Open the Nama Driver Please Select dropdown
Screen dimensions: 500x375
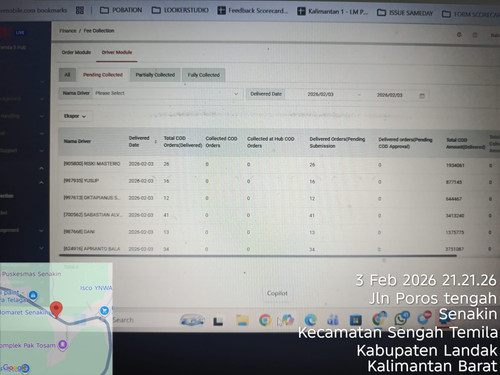coord(150,93)
